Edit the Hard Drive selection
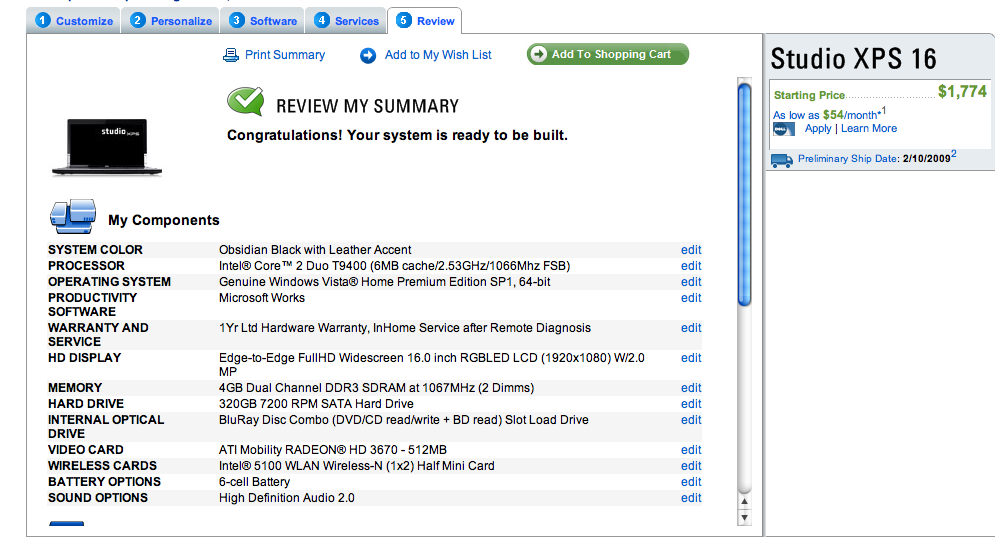This screenshot has height=549, width=995. 691,404
